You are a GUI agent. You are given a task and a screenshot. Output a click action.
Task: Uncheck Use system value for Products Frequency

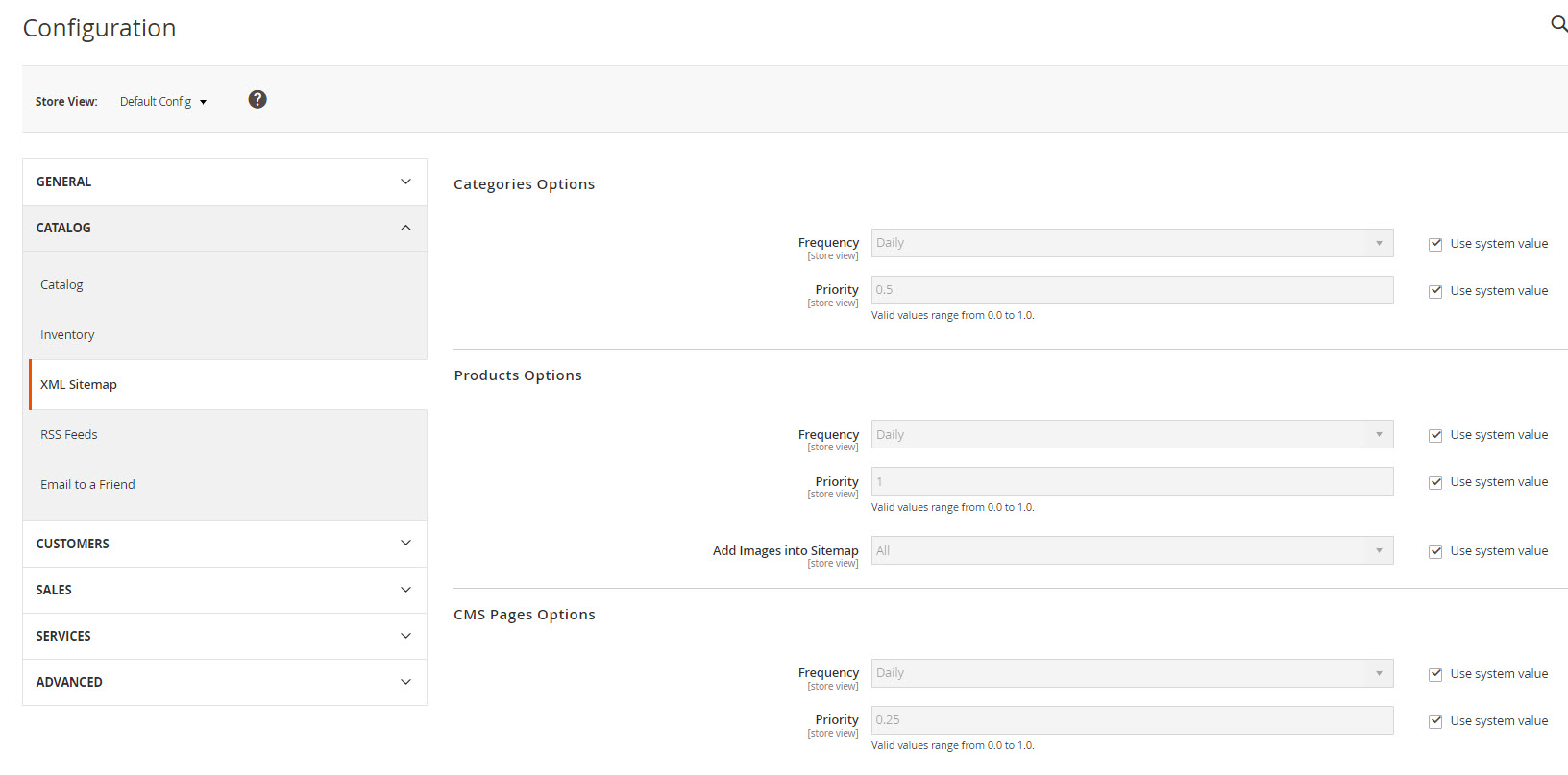click(1435, 435)
